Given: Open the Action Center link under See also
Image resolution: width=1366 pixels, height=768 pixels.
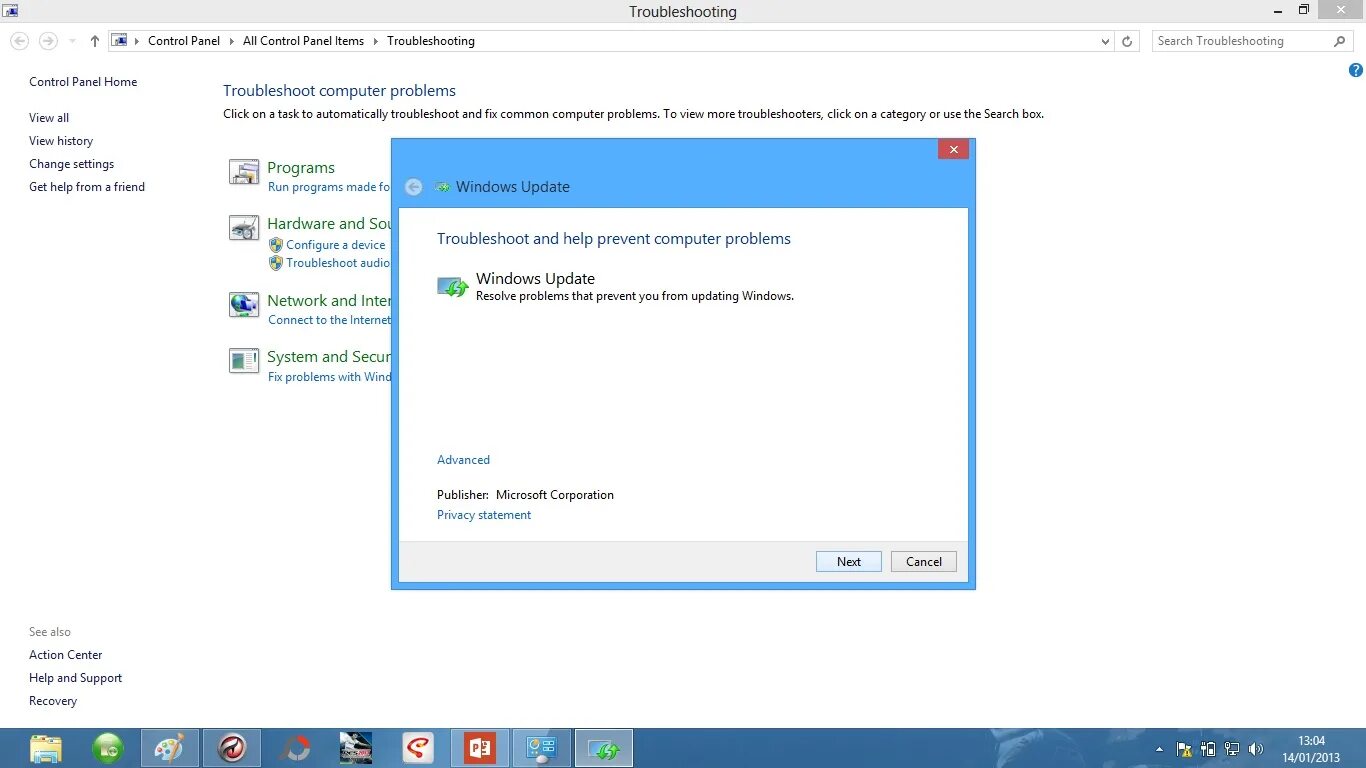Looking at the screenshot, I should [65, 655].
